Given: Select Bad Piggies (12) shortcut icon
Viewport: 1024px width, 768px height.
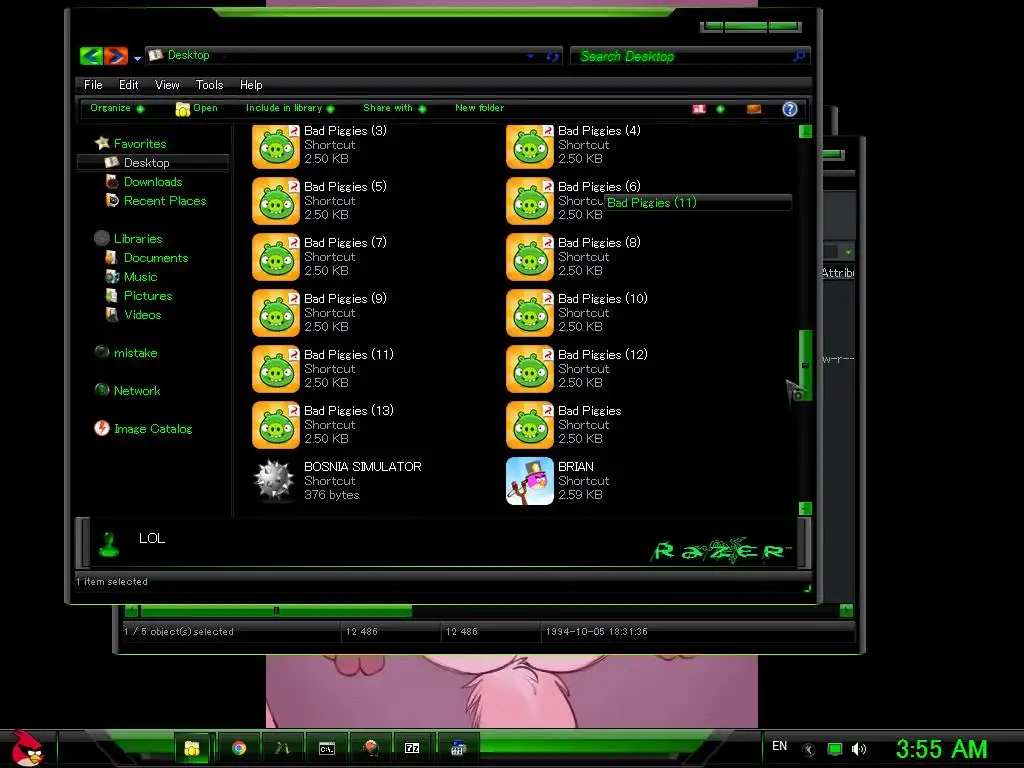Looking at the screenshot, I should (530, 370).
